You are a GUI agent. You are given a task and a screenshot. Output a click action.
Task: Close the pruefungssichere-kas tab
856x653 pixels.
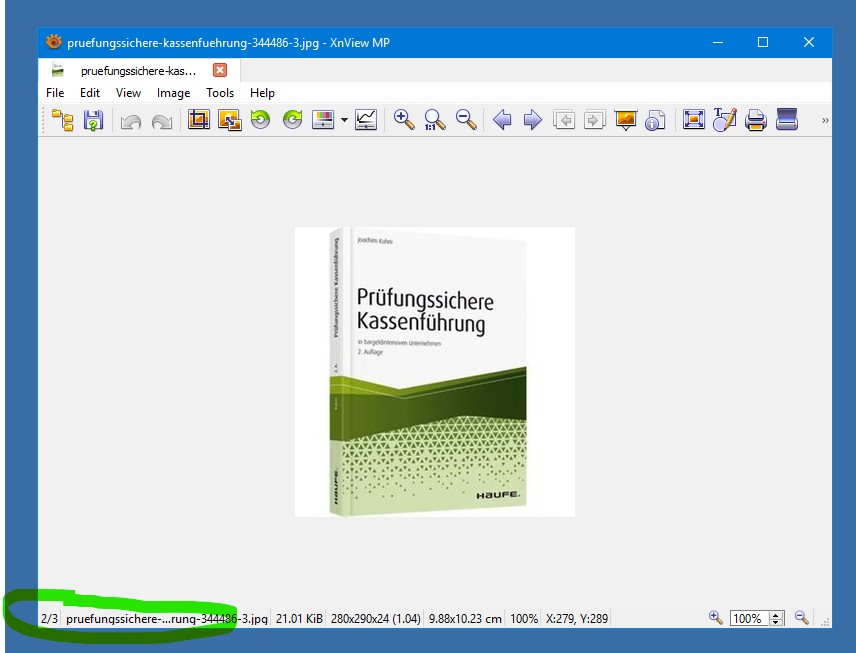[220, 70]
